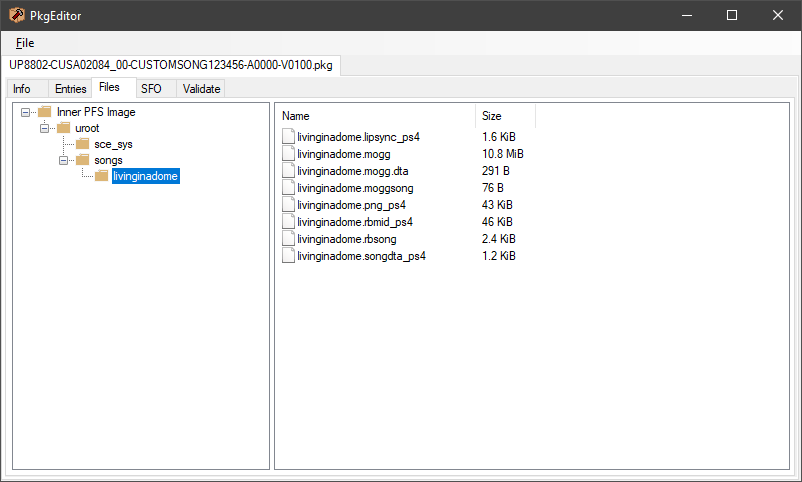Collapse the songs tree node
The height and width of the screenshot is (482, 802).
tap(63, 160)
